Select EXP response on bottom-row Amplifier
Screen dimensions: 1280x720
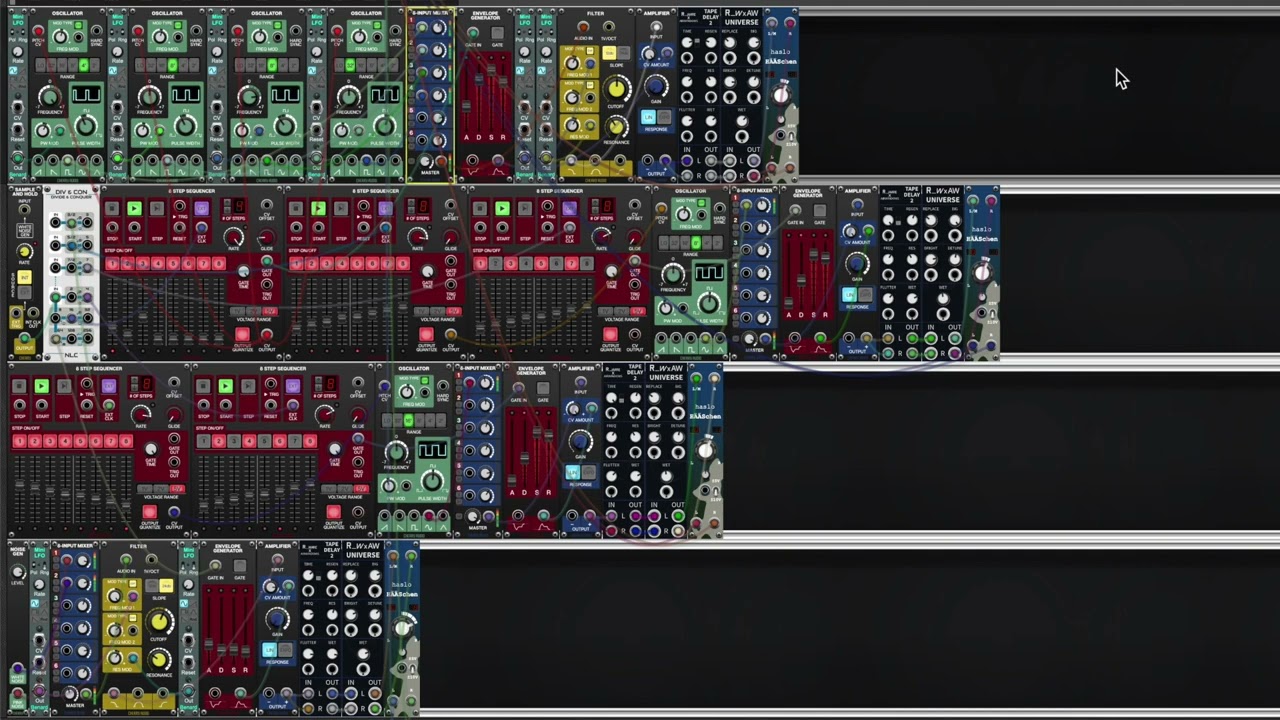(284, 650)
